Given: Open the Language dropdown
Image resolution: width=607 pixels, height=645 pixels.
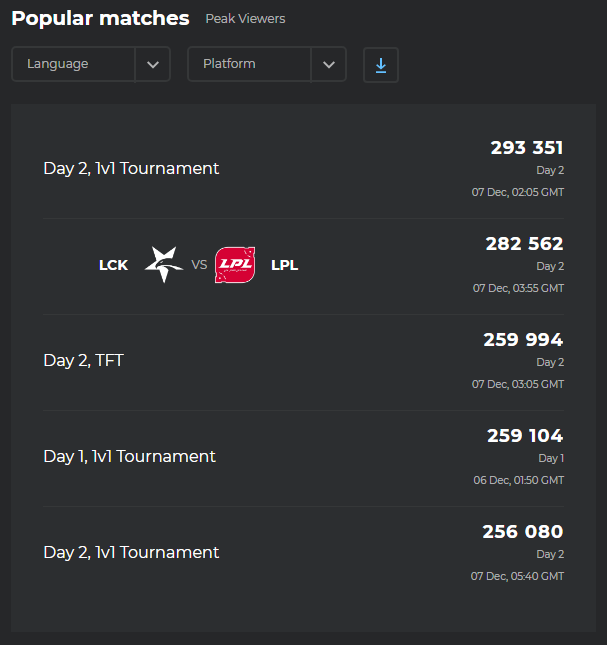Looking at the screenshot, I should point(91,64).
